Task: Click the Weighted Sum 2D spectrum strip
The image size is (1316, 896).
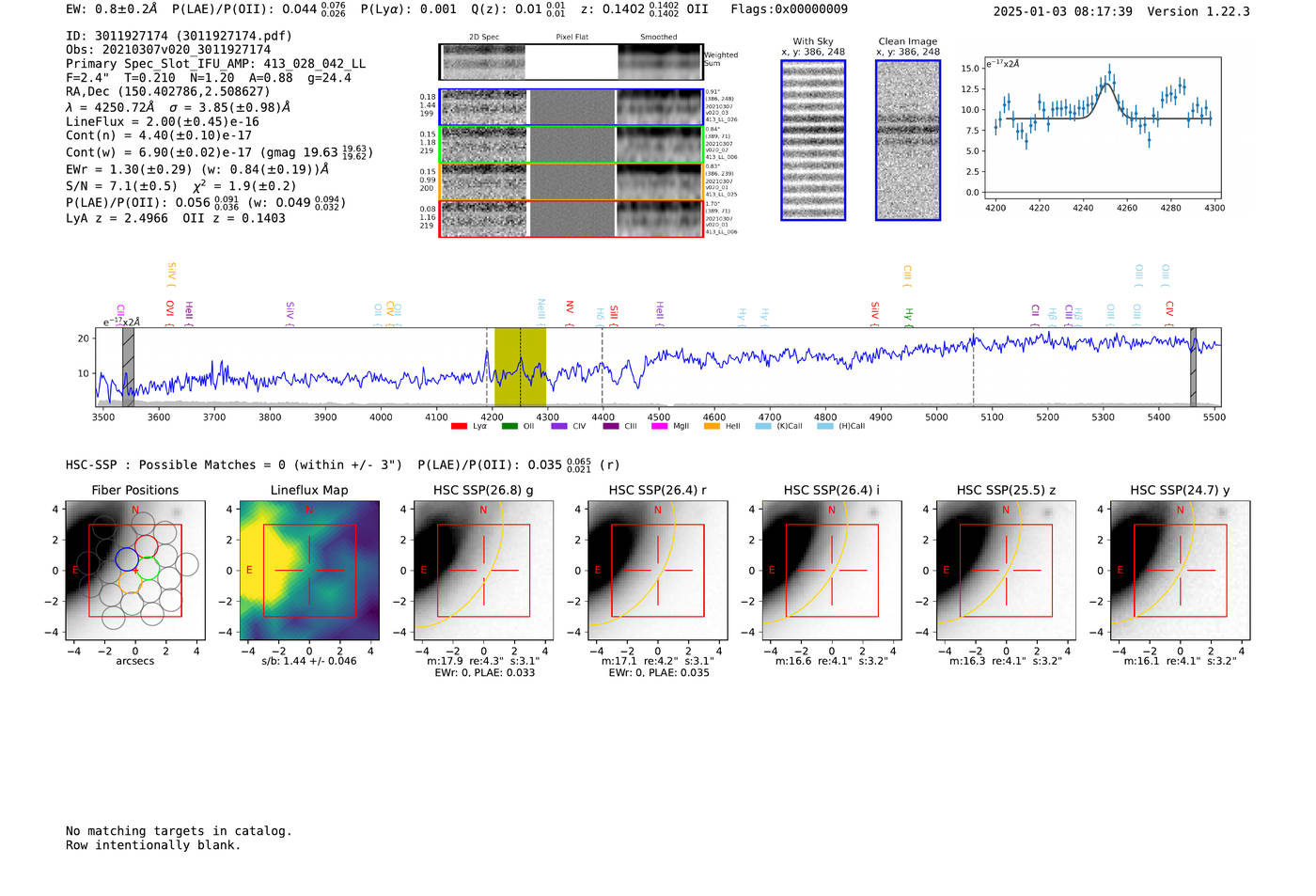Action: click(x=571, y=62)
